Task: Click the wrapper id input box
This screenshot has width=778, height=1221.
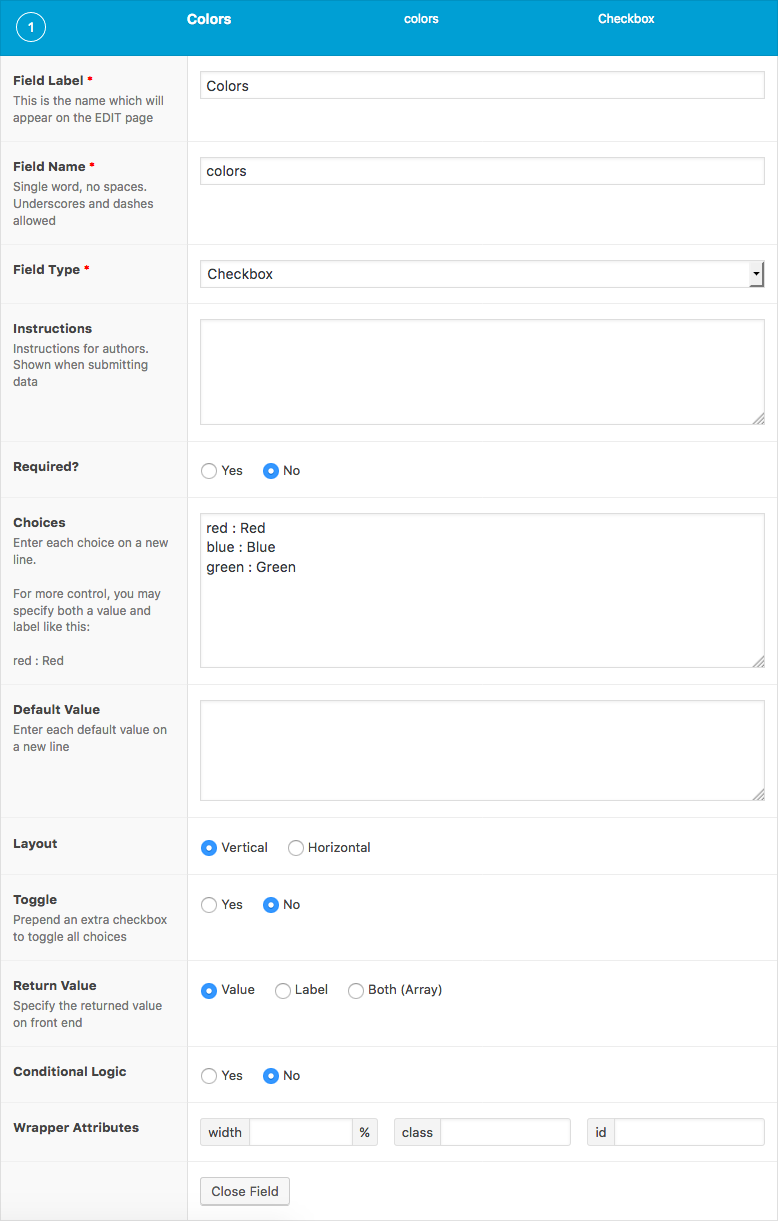Action: tap(689, 1132)
